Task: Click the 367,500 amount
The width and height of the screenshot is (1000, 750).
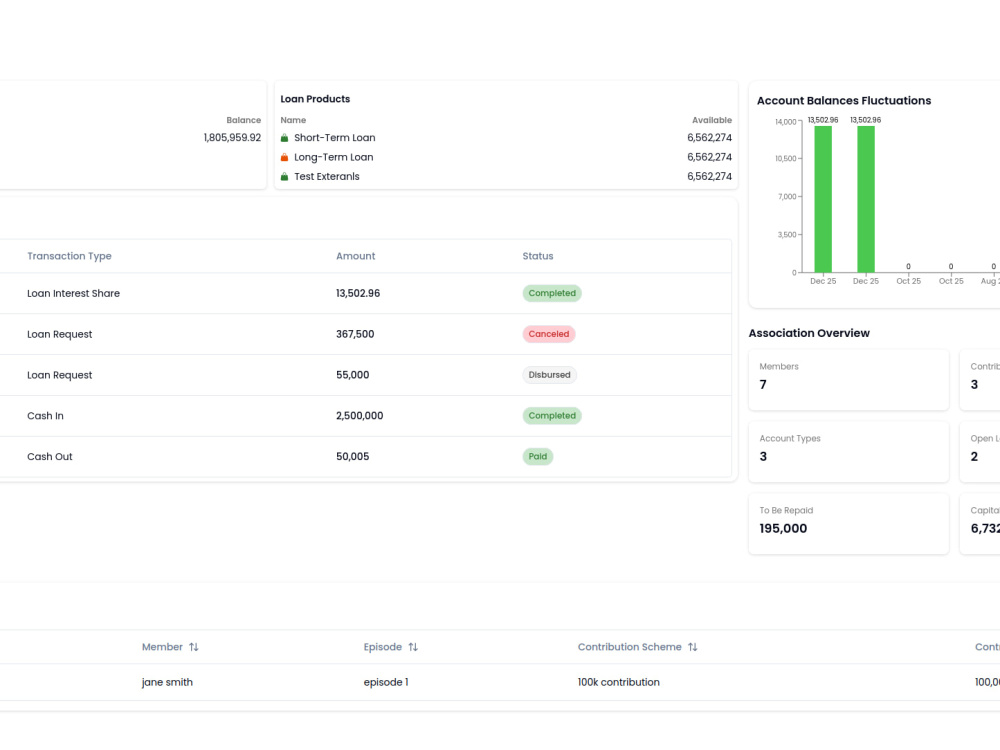Action: [x=355, y=334]
